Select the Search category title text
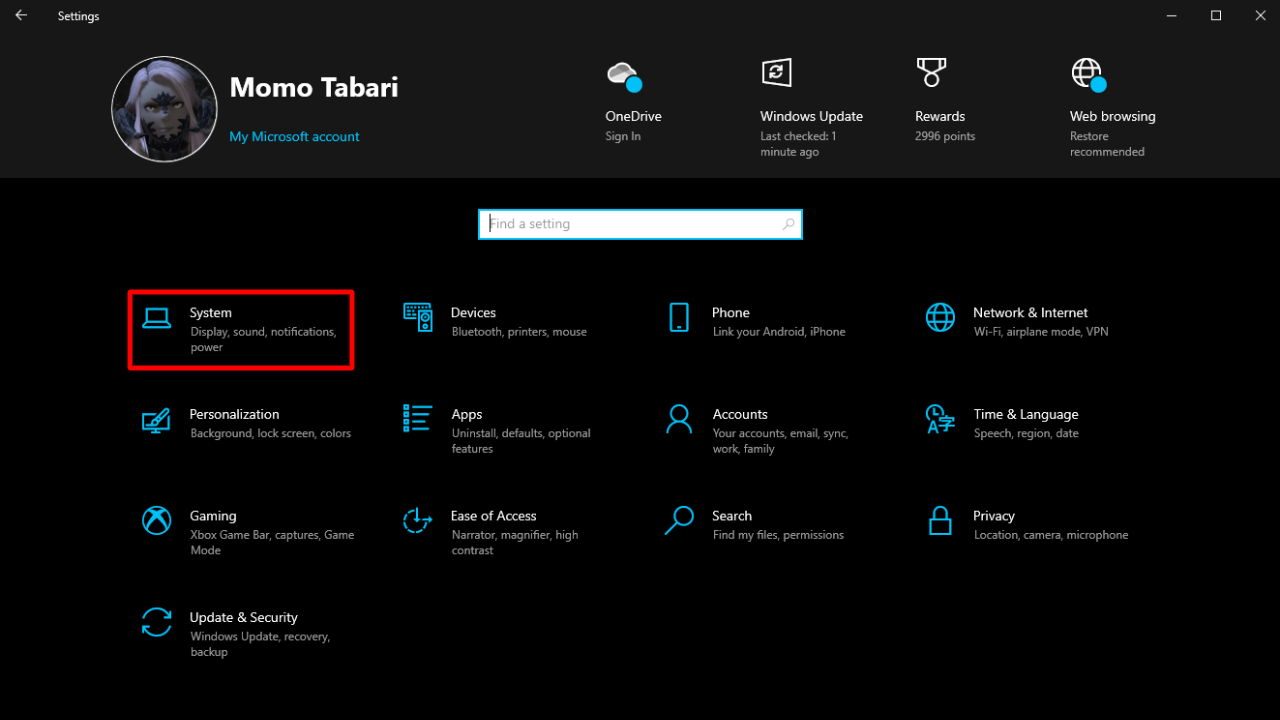 click(732, 516)
